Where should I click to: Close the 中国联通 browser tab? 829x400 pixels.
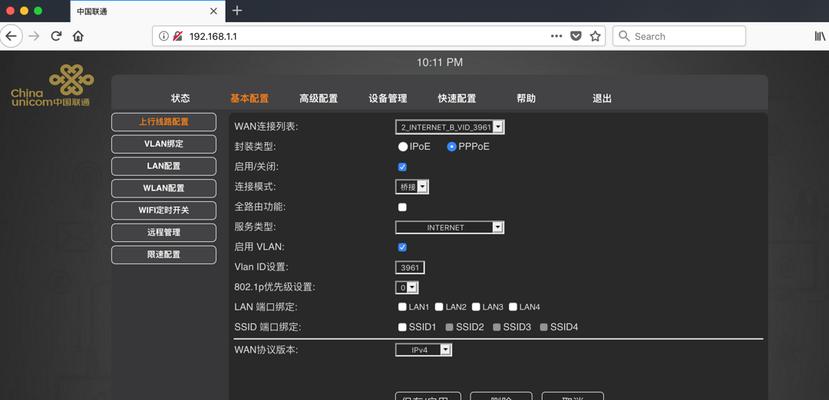[x=214, y=11]
